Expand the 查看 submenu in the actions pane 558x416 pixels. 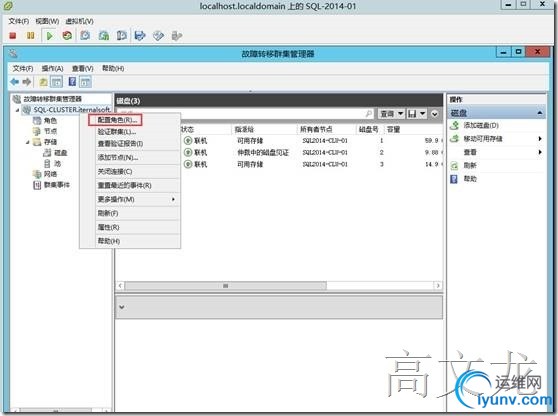coord(540,152)
